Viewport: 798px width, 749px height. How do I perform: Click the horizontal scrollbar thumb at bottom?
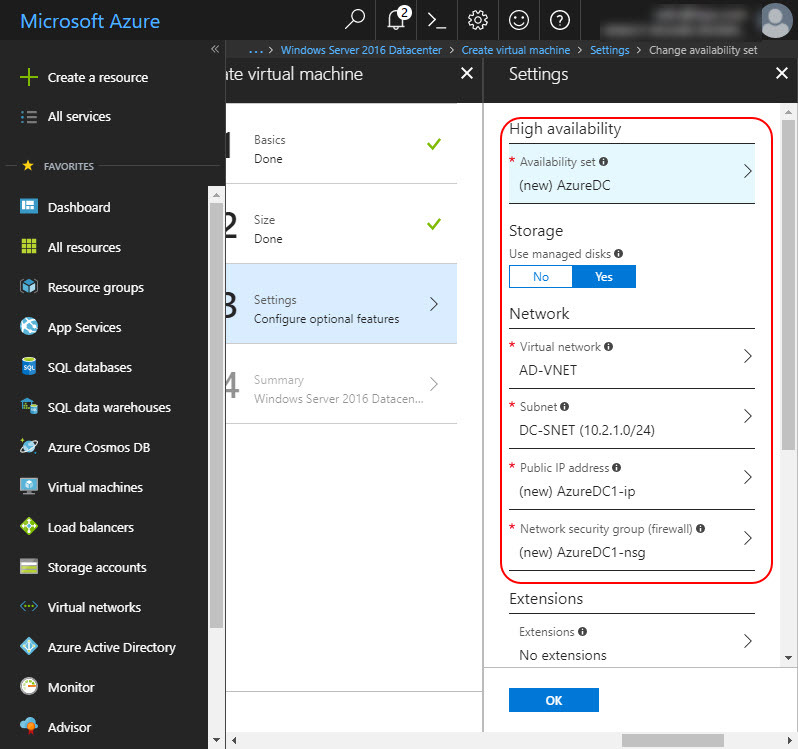(672, 740)
